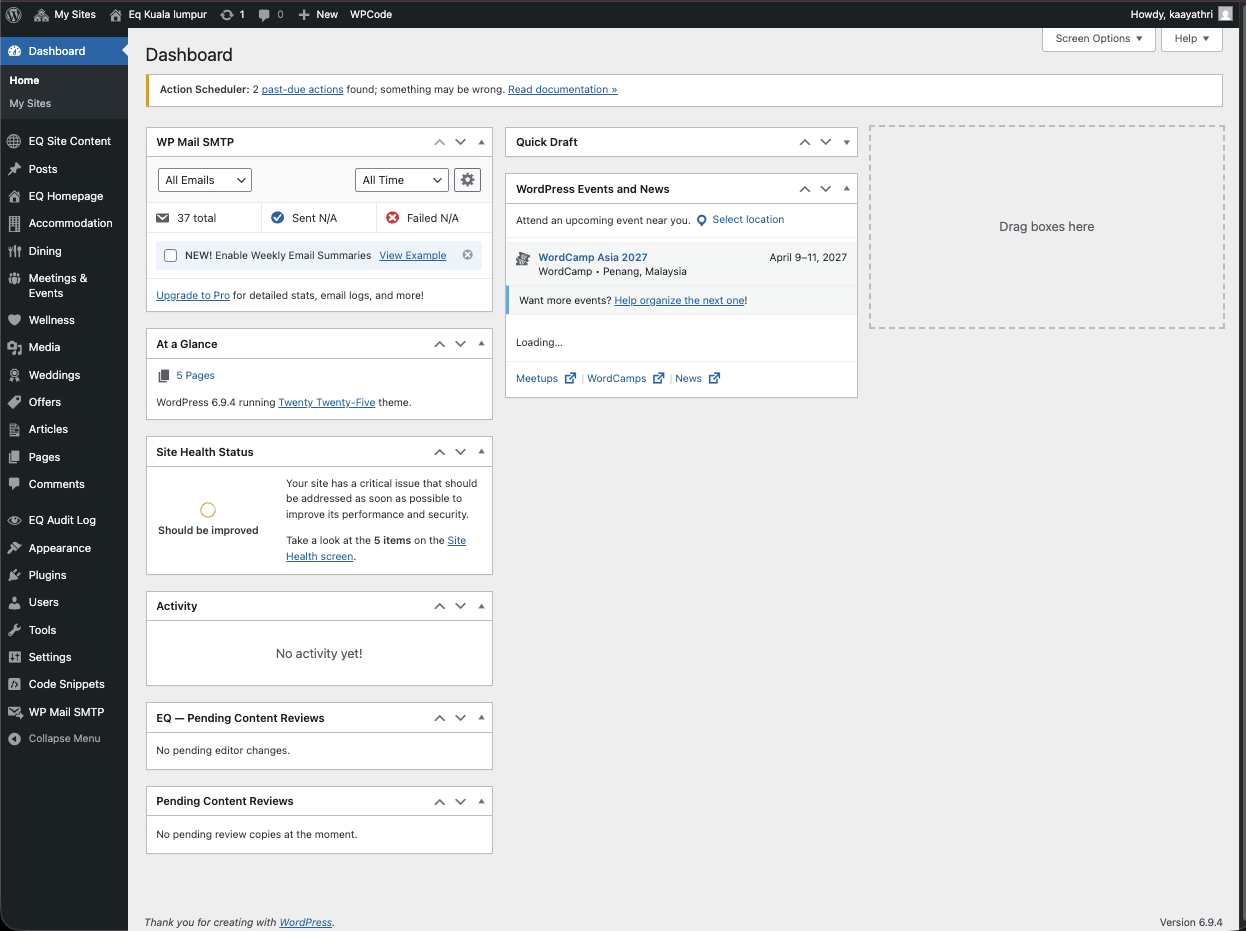Click the envelope icon beside 37 total
The image size is (1246, 931).
(163, 218)
